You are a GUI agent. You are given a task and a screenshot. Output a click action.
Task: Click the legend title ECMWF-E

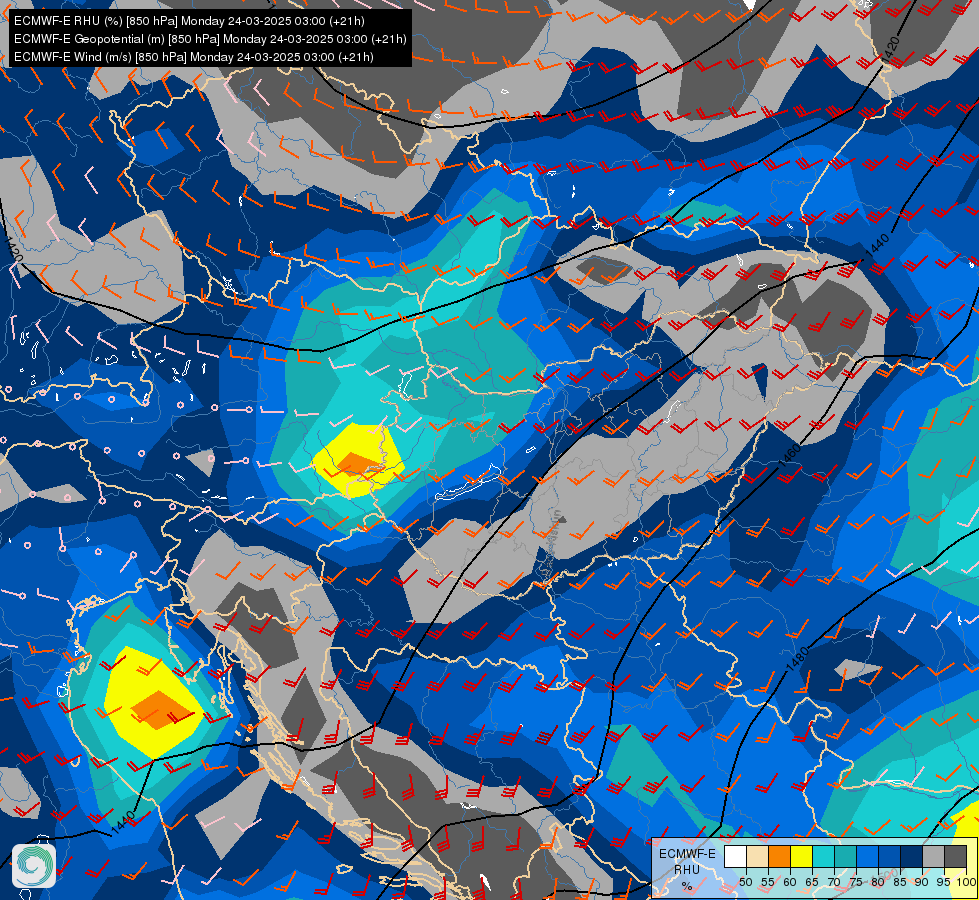click(x=687, y=854)
